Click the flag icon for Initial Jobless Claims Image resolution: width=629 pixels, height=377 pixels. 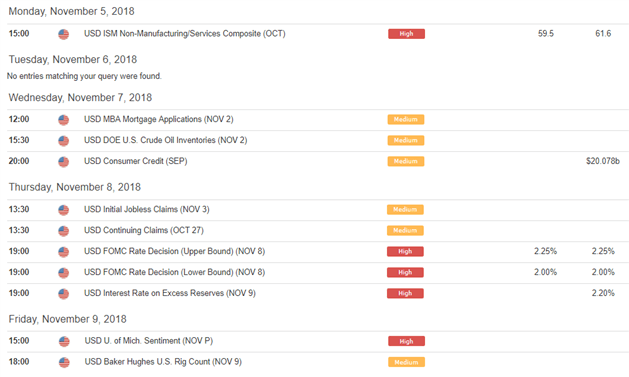pyautogui.click(x=63, y=210)
